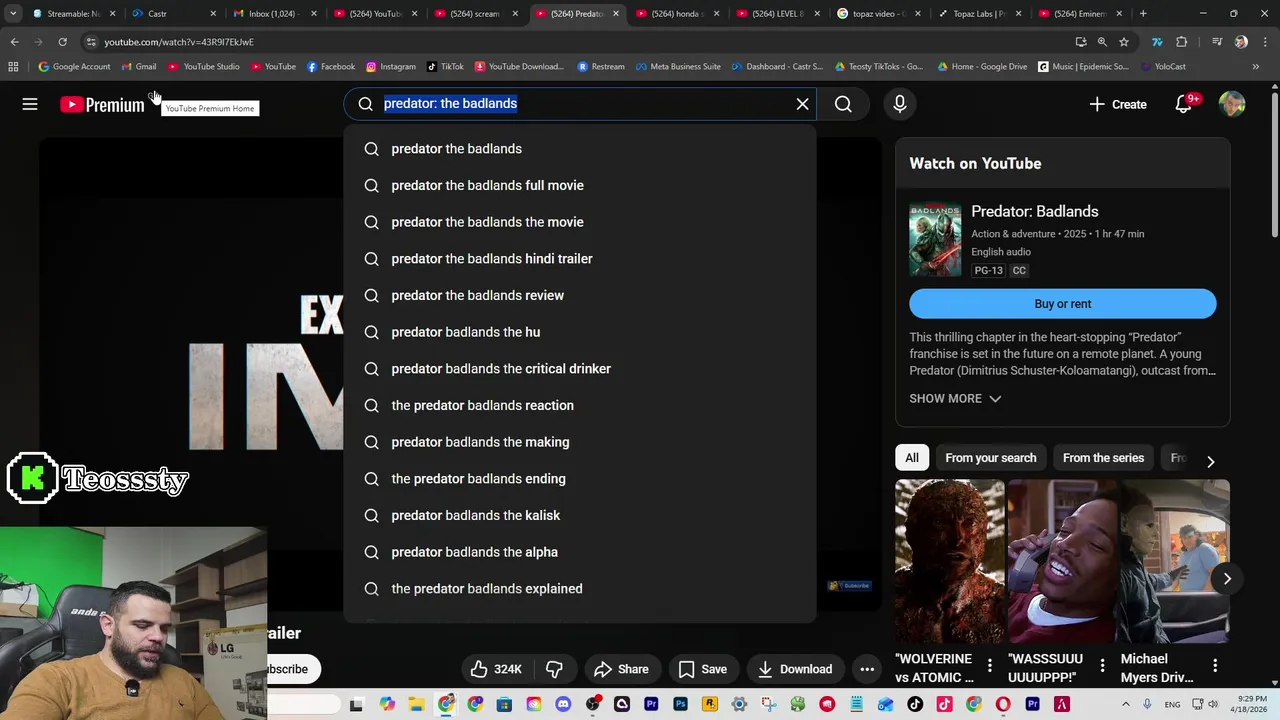Screen dimensions: 1280x720
Task: Expand SHOW MORE movie description
Action: coord(955,398)
